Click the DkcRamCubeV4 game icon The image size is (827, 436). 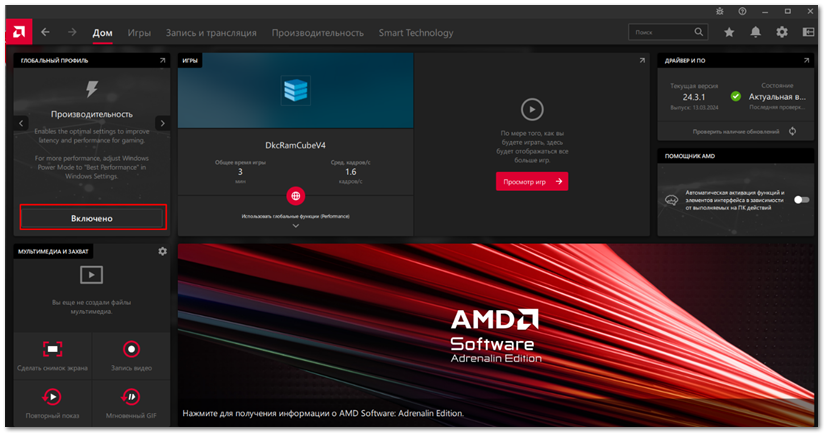click(x=295, y=90)
